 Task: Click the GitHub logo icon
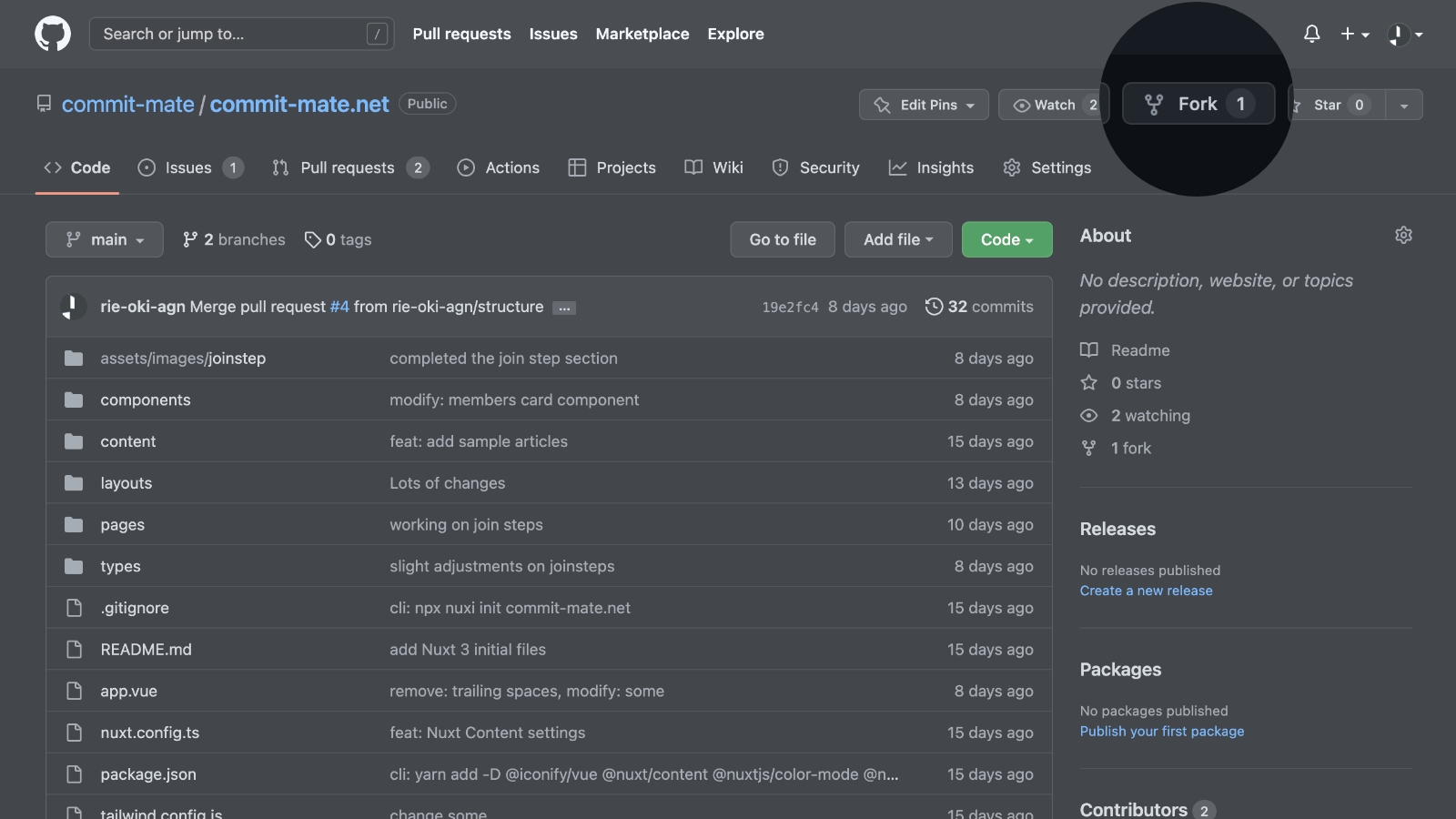click(53, 35)
